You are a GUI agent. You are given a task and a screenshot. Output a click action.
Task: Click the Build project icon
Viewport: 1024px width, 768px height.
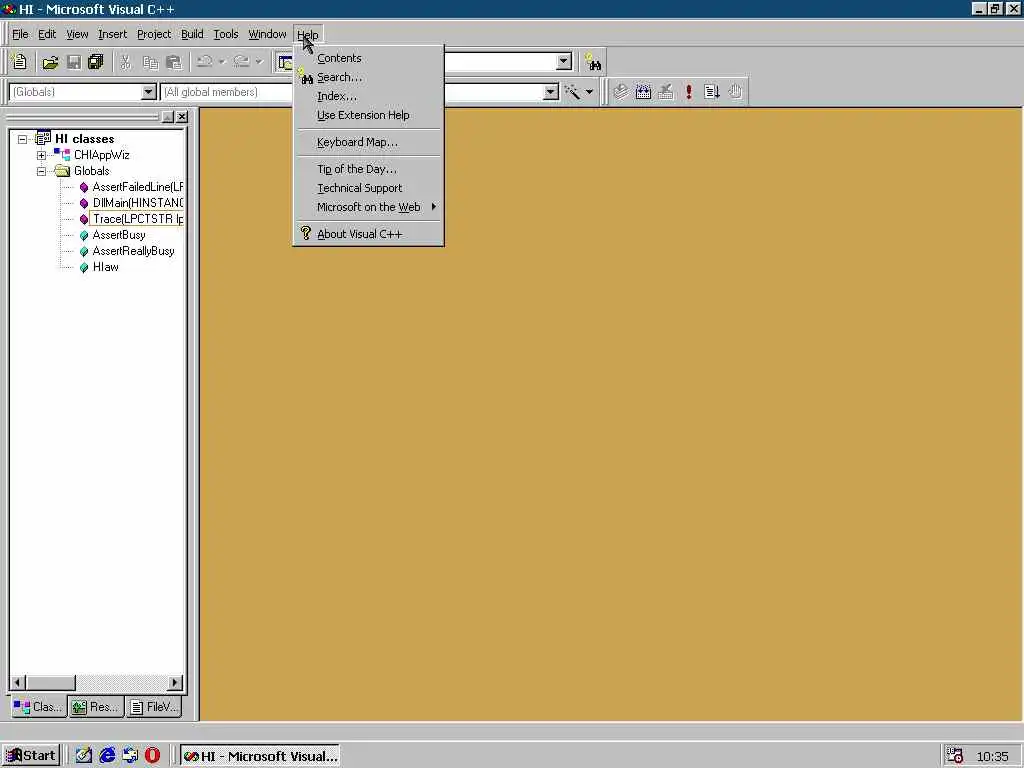(x=643, y=92)
